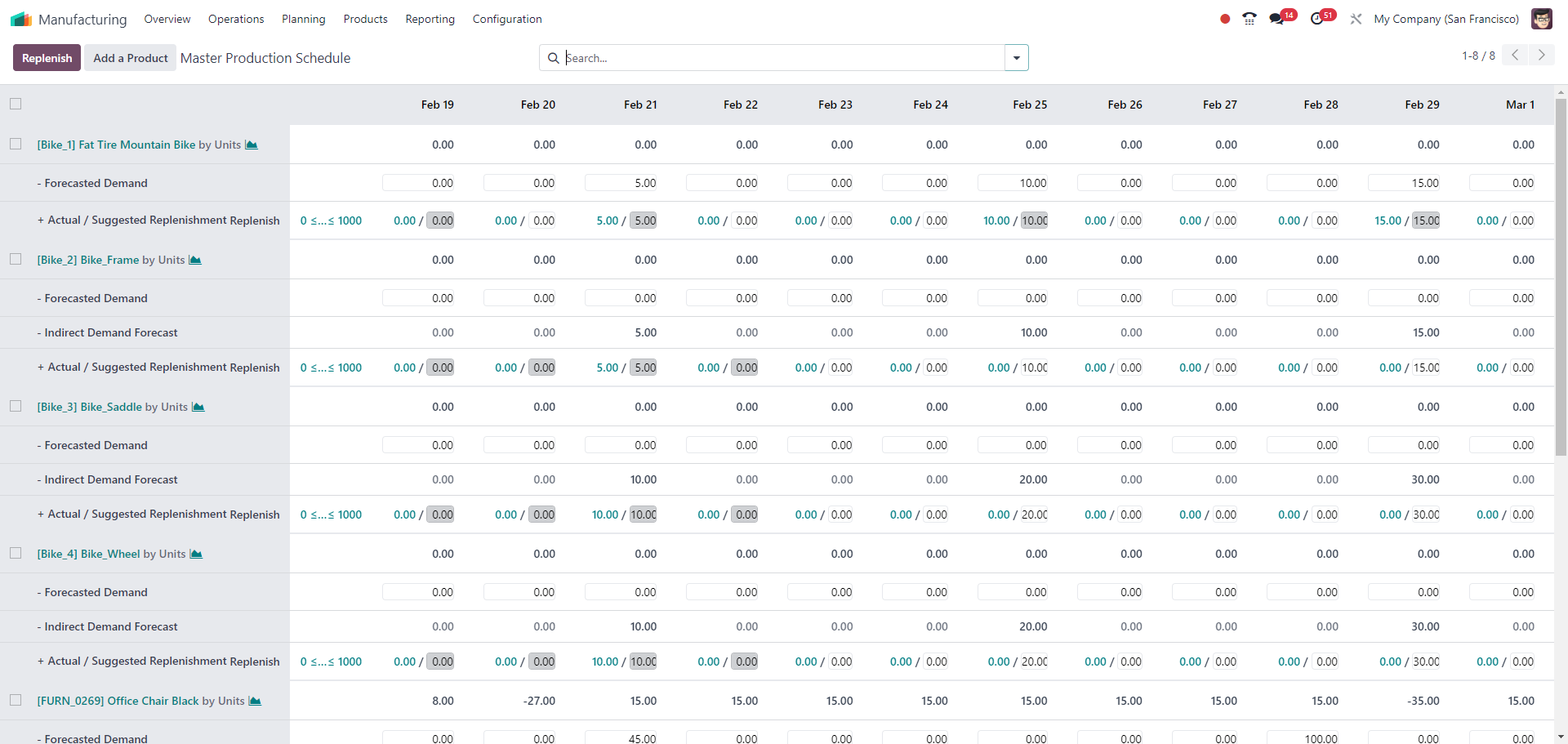Click the search magnifier icon
The height and width of the screenshot is (744, 1568).
(553, 58)
